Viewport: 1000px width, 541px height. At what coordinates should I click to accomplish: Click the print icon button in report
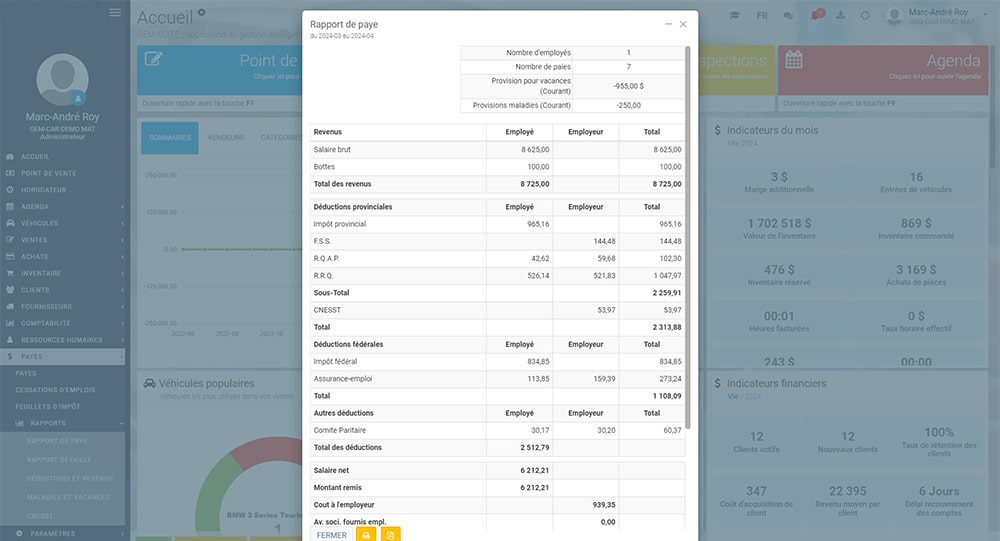coord(366,535)
